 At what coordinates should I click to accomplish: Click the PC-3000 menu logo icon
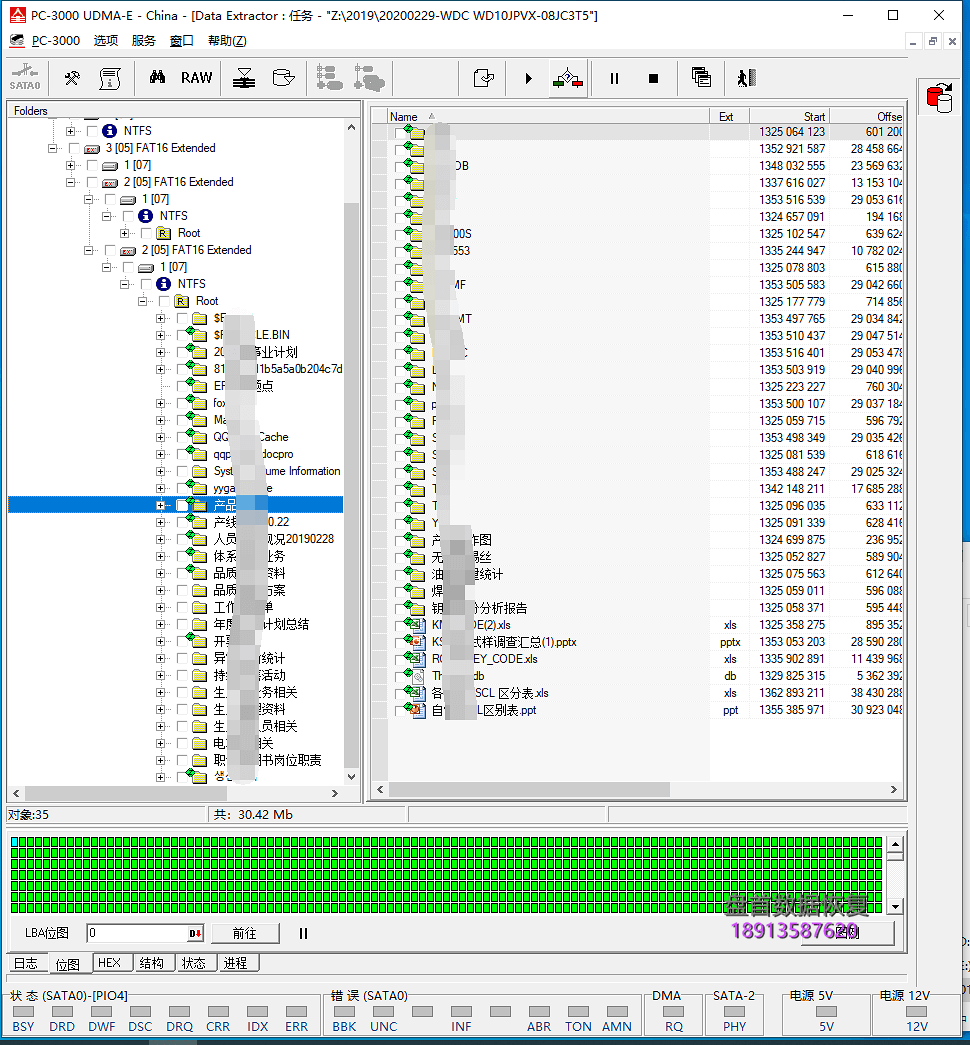tap(17, 41)
